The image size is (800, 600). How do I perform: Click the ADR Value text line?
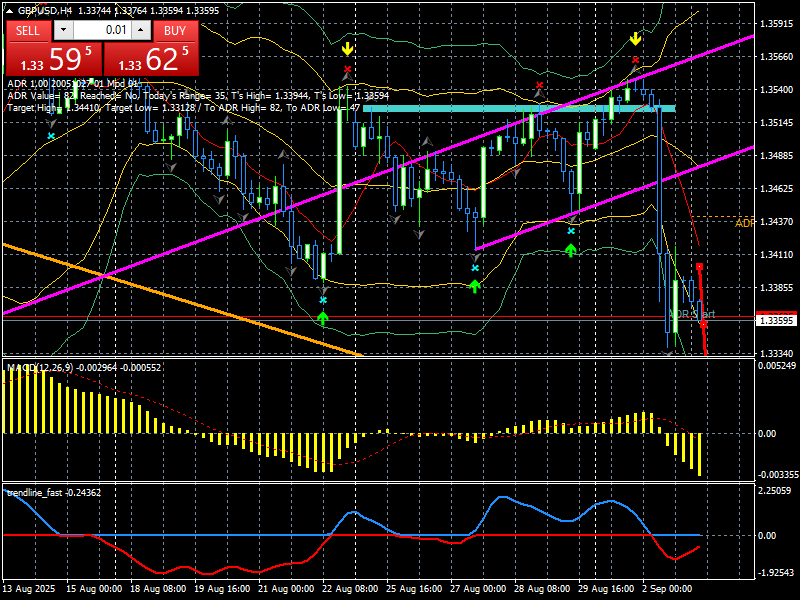coord(198,95)
